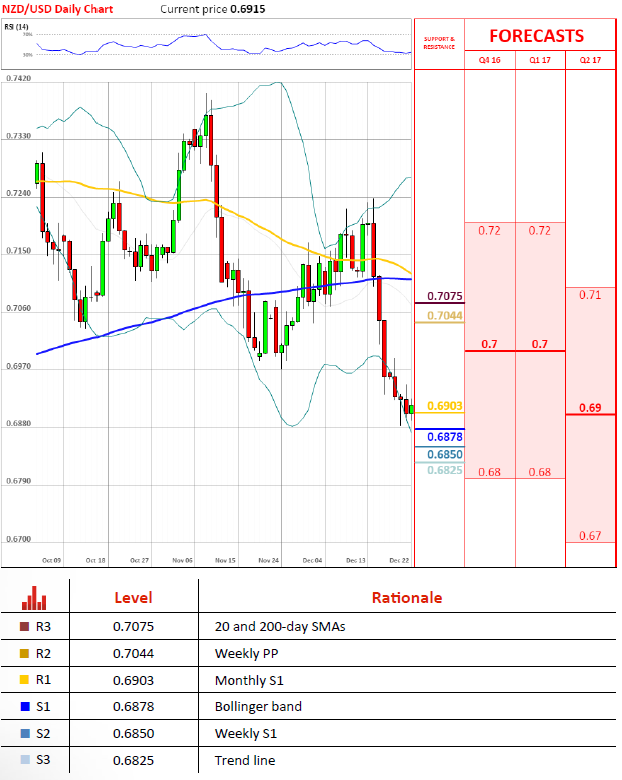
Task: Click the NZD/USD Daily Chart title
Action: point(58,9)
